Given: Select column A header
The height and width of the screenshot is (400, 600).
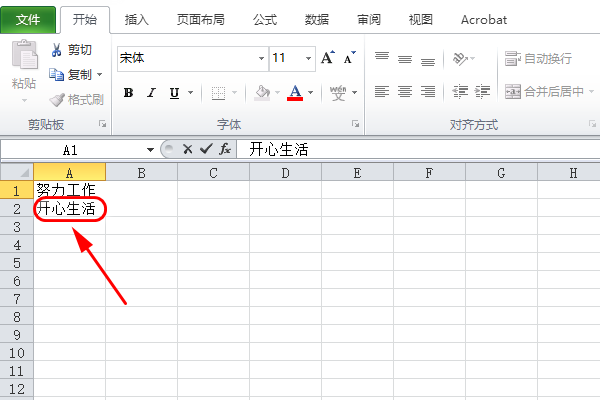Looking at the screenshot, I should (x=70, y=173).
